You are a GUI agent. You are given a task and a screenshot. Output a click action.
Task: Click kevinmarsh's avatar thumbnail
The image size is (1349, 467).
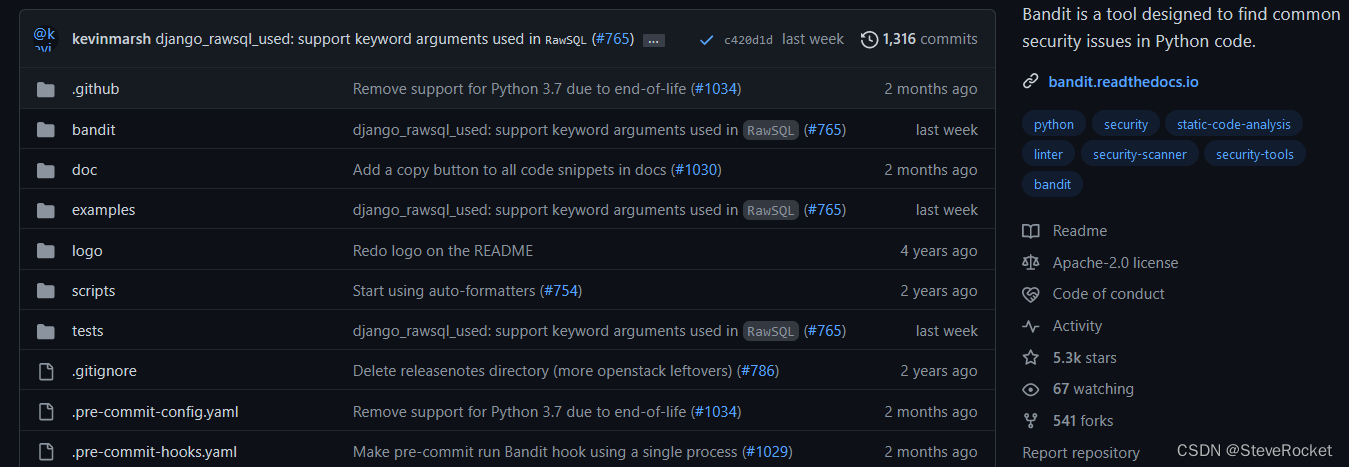pyautogui.click(x=45, y=39)
